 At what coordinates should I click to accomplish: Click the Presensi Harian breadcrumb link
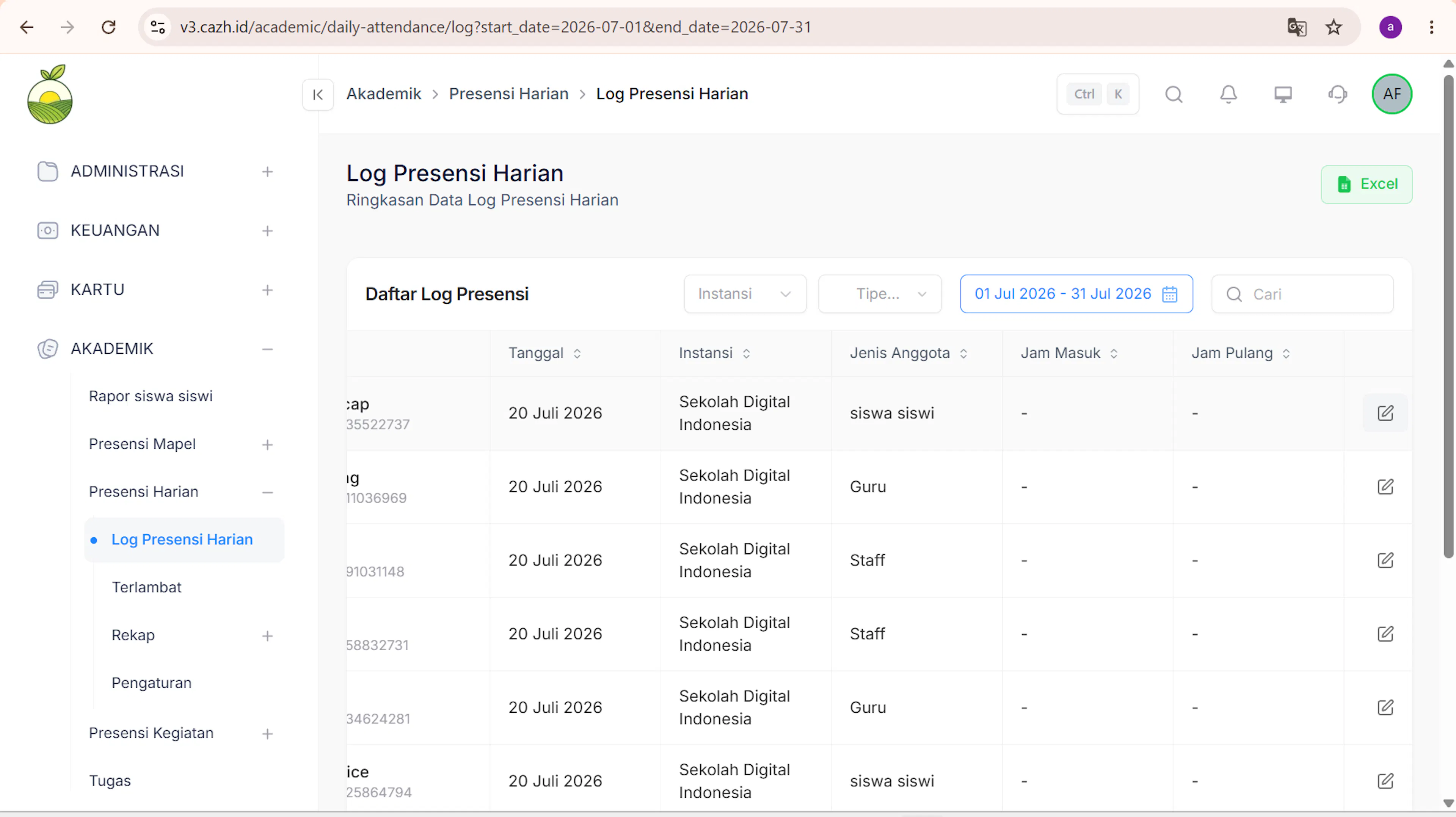(x=509, y=94)
